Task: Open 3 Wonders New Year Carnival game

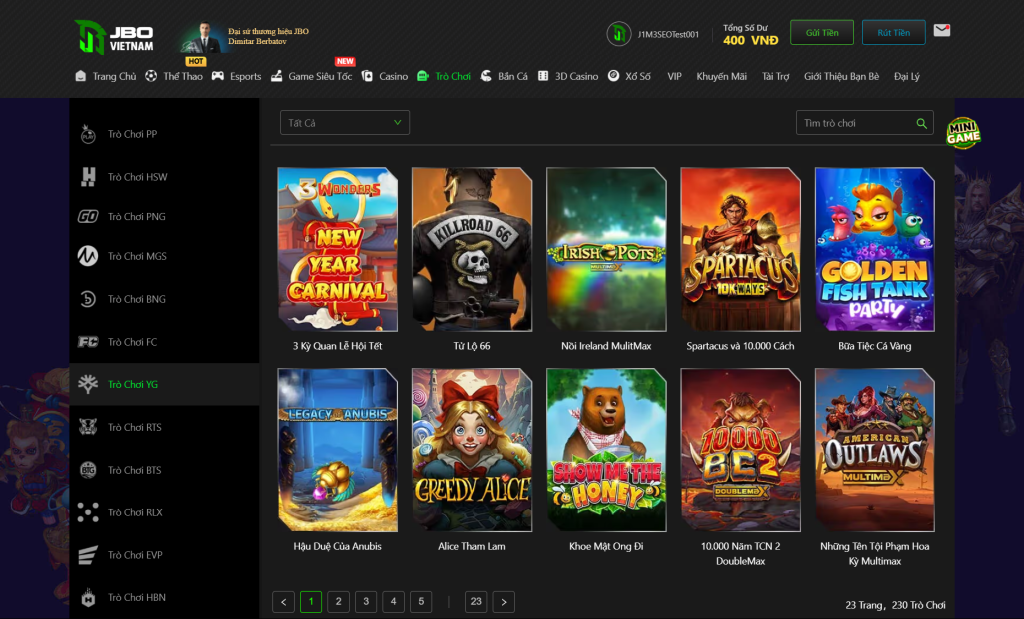Action: [338, 249]
